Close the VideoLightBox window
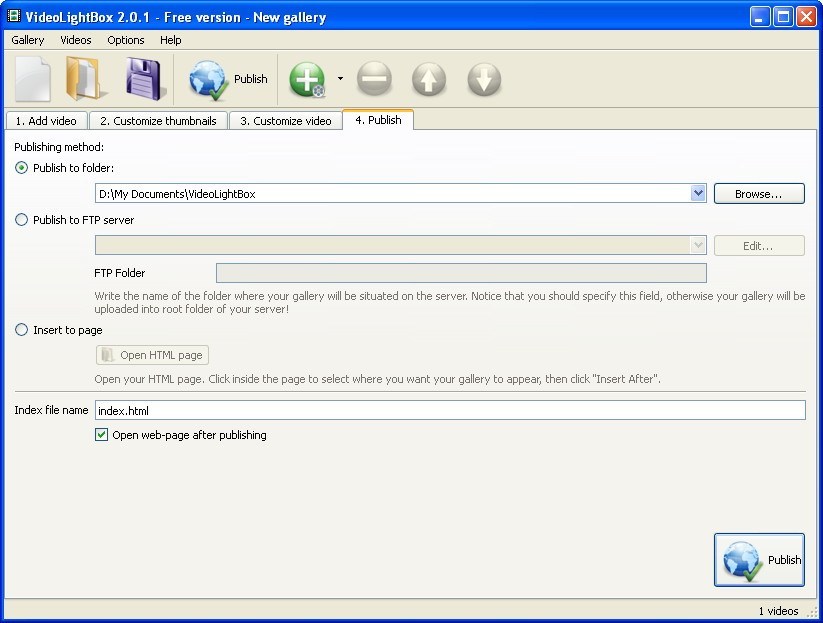The height and width of the screenshot is (623, 823). 806,17
